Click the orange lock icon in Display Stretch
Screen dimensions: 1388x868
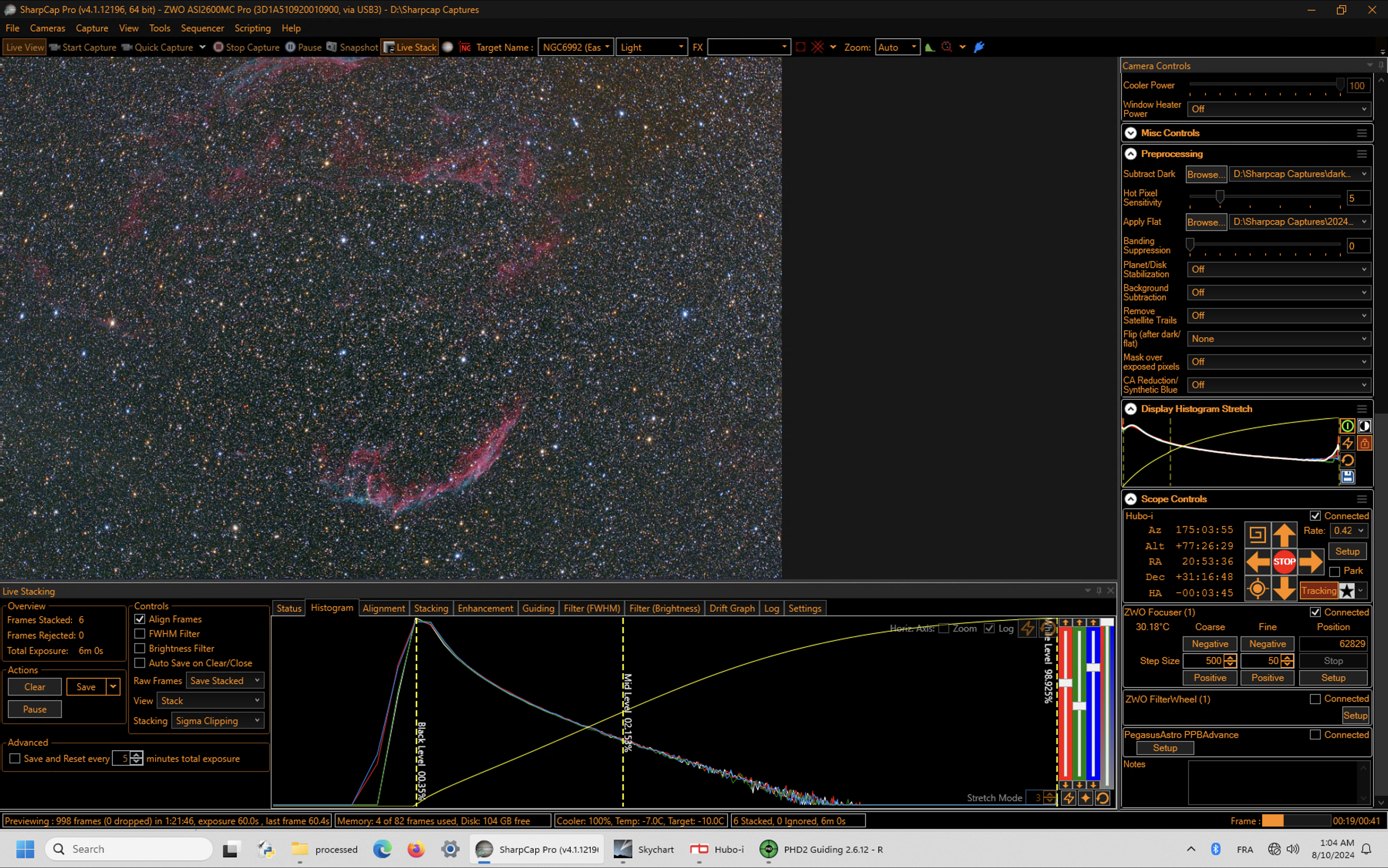(x=1364, y=443)
